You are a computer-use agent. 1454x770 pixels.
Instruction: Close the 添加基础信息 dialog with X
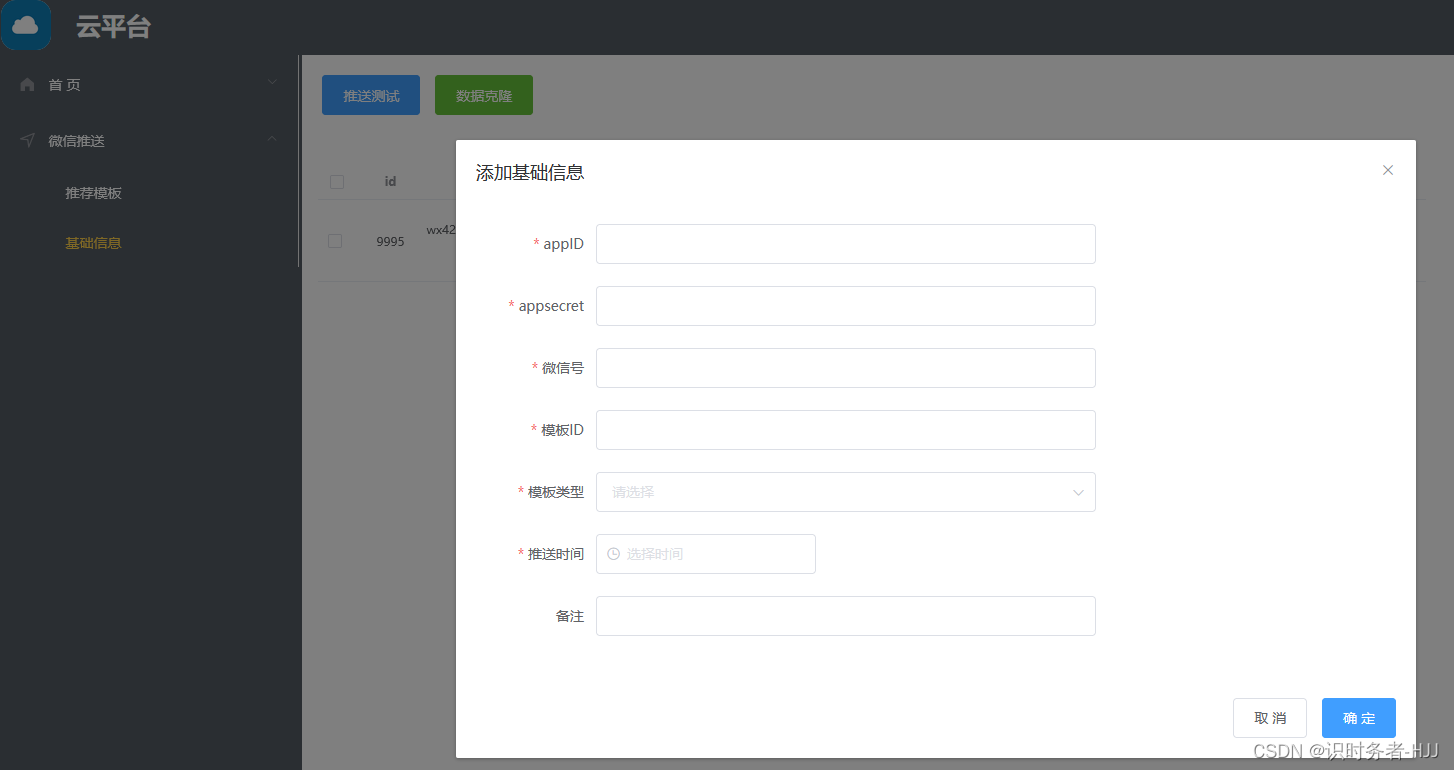(x=1388, y=170)
